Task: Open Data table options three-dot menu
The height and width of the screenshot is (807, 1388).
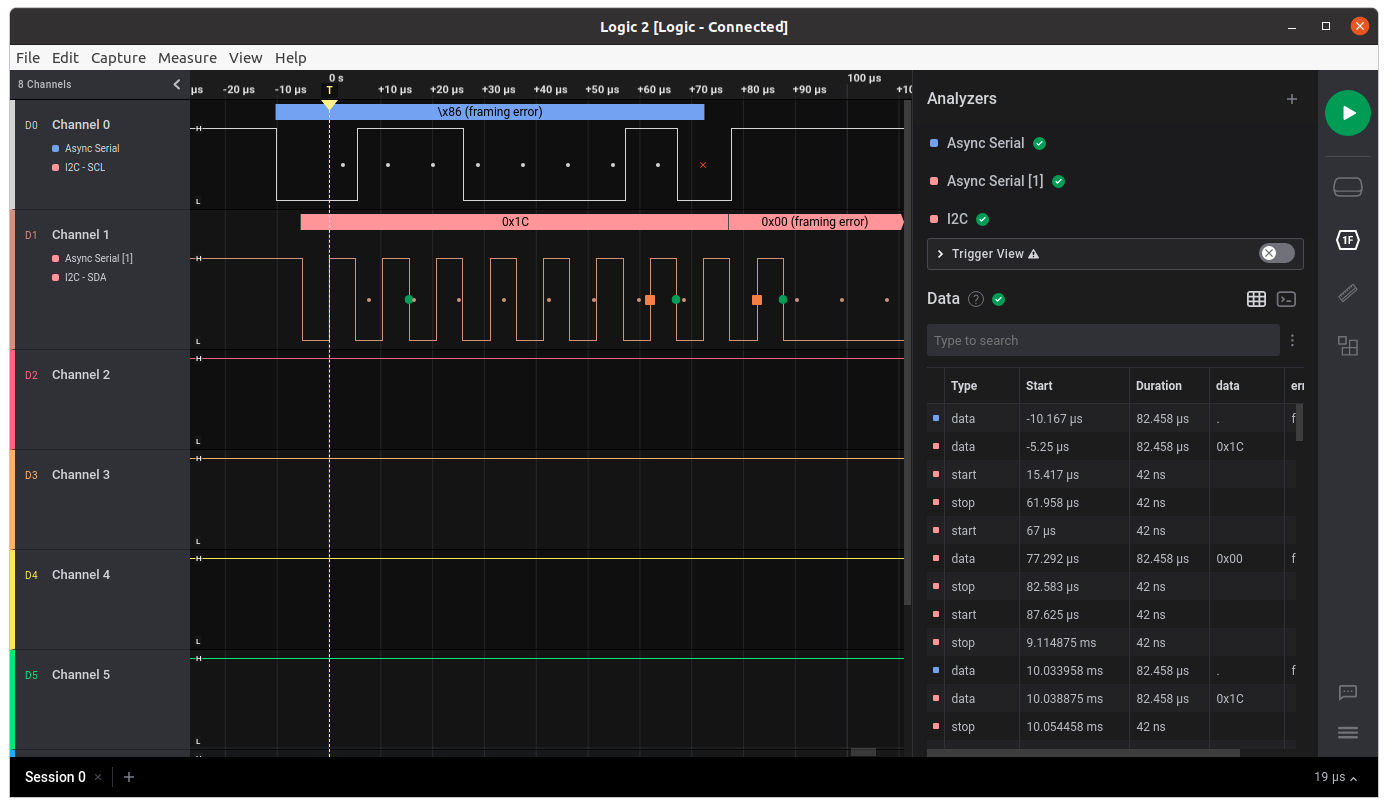Action: click(1292, 341)
